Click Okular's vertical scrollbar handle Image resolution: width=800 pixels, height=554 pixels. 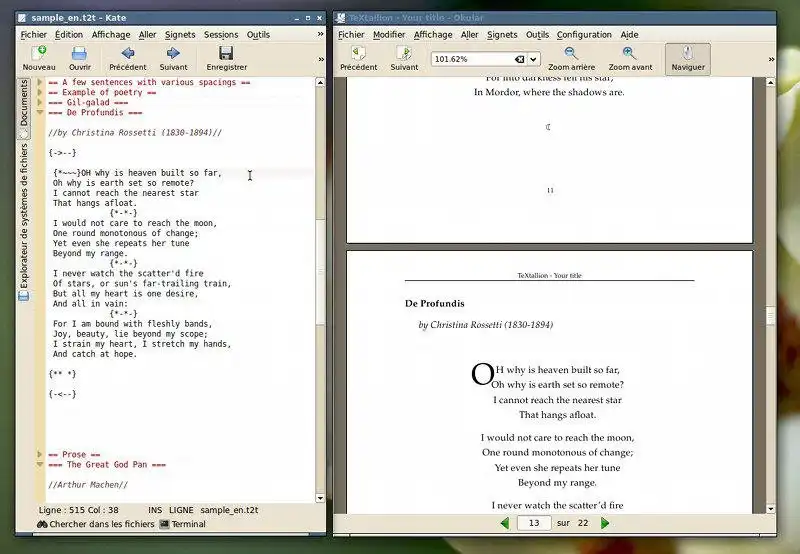click(770, 315)
